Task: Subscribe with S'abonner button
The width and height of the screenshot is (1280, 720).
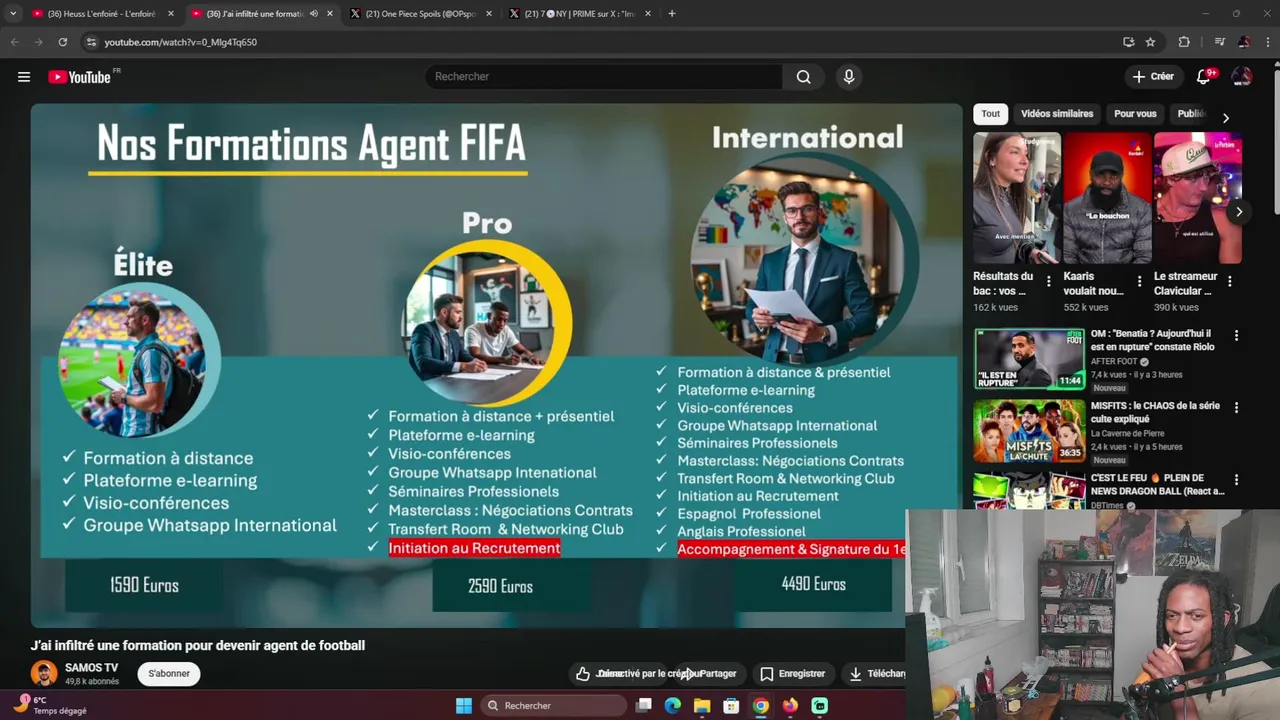Action: [x=169, y=674]
